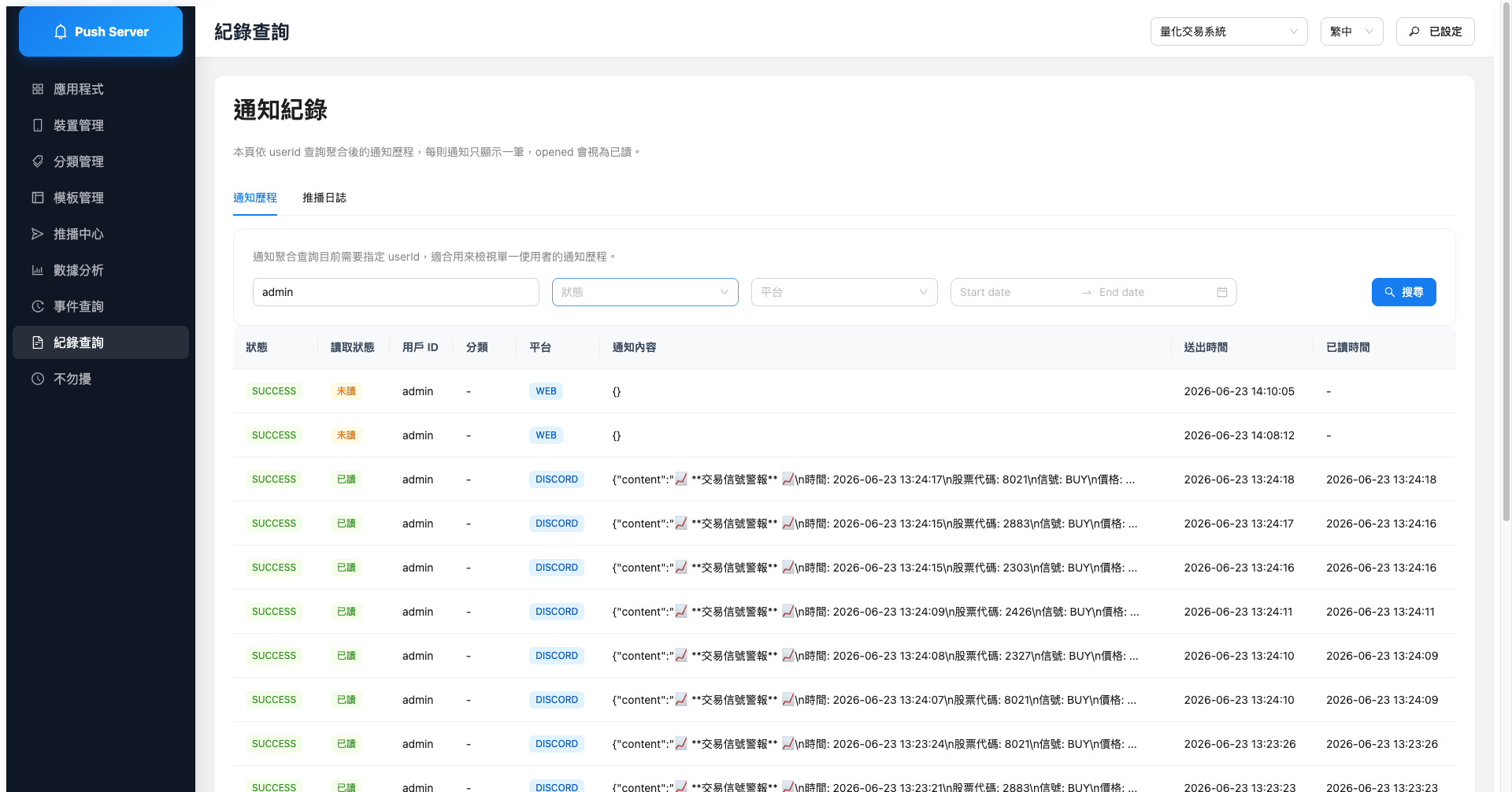This screenshot has height=792, width=1512.
Task: Click notification content mentioning stock 2426
Action: pyautogui.click(x=876, y=612)
